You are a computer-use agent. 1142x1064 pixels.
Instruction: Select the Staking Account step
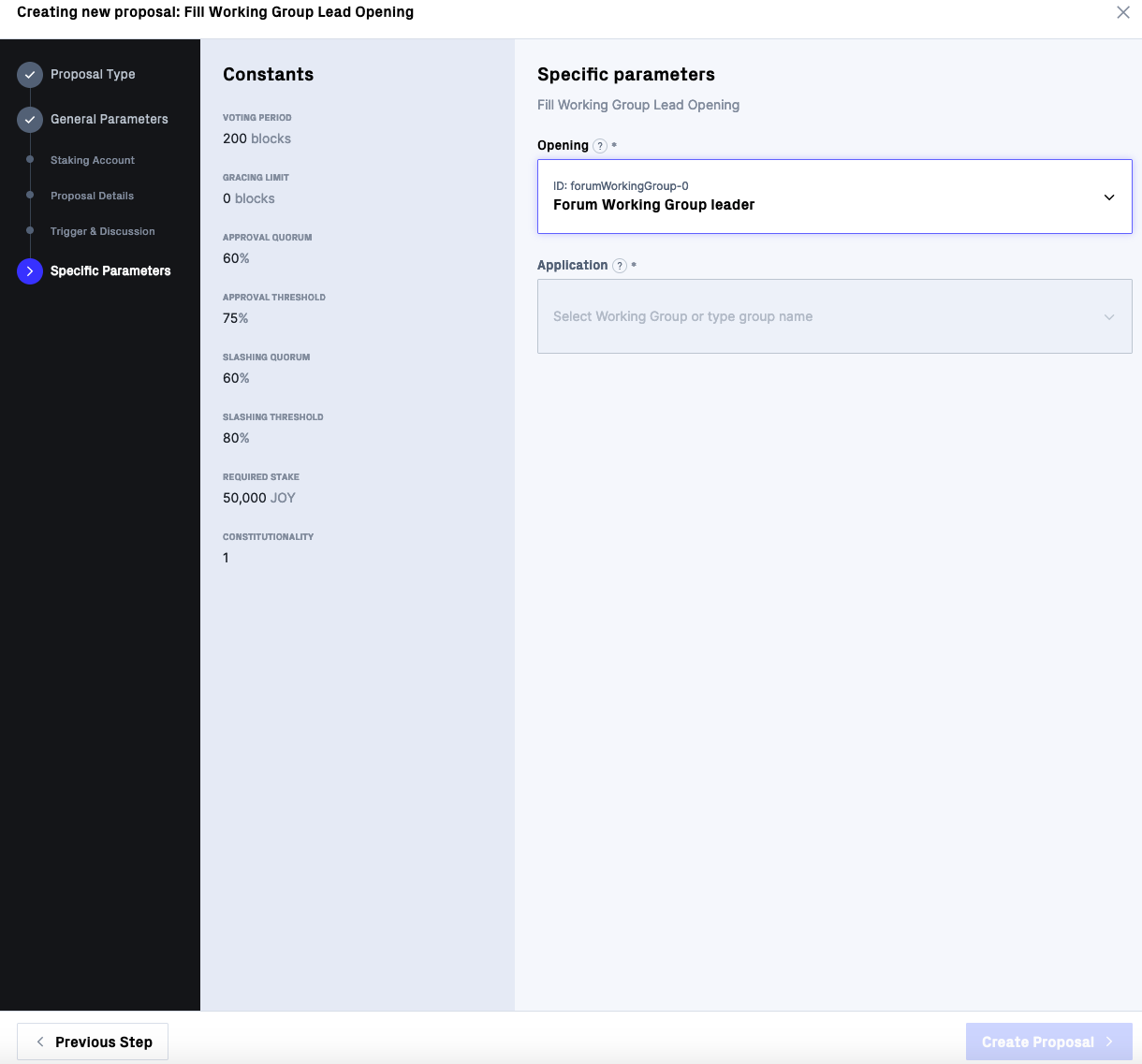point(92,160)
